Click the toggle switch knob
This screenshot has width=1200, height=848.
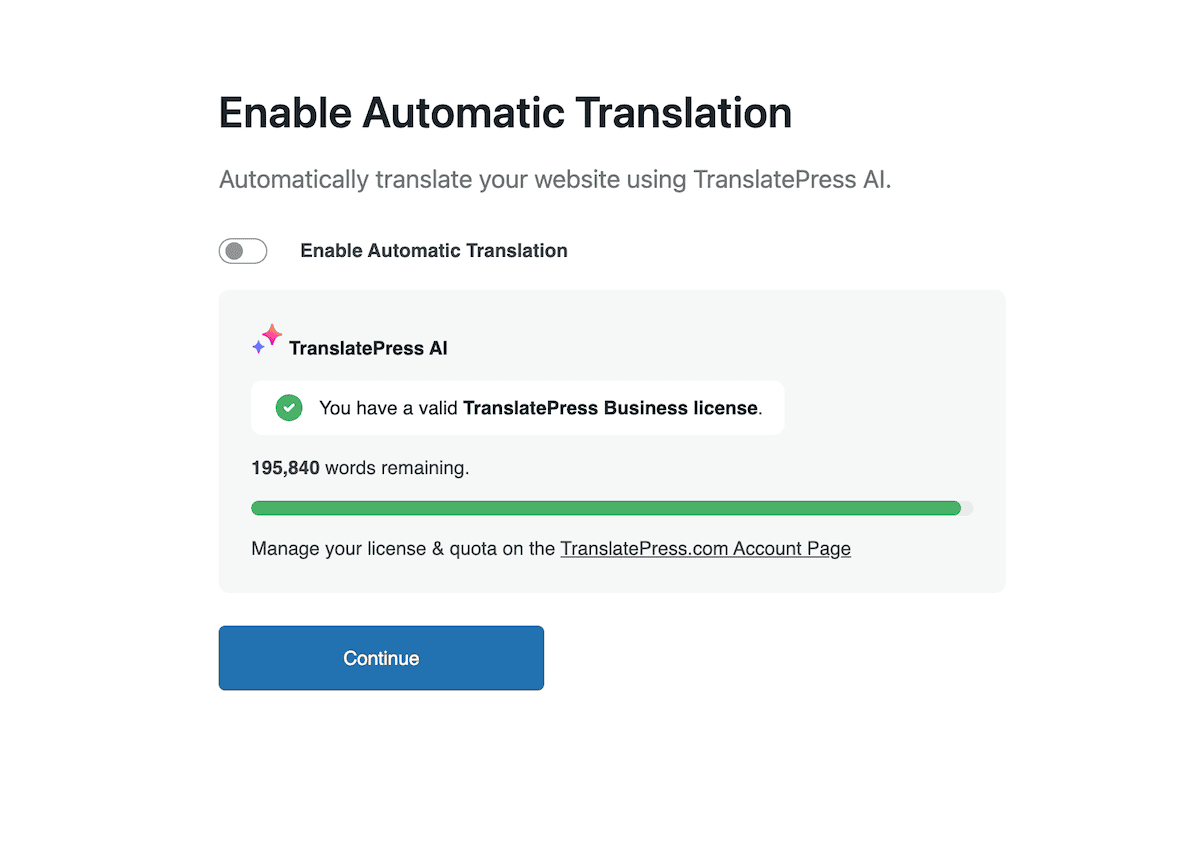233,250
